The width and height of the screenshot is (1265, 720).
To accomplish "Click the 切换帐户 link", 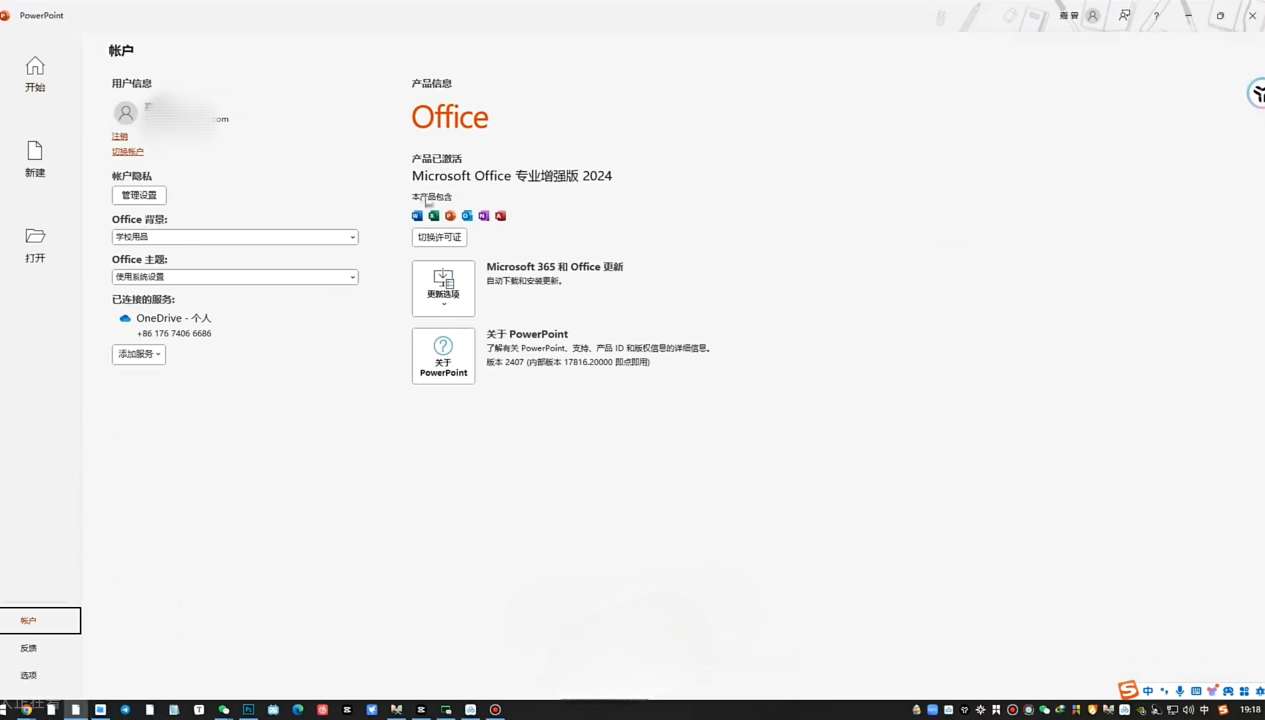I will pos(128,152).
